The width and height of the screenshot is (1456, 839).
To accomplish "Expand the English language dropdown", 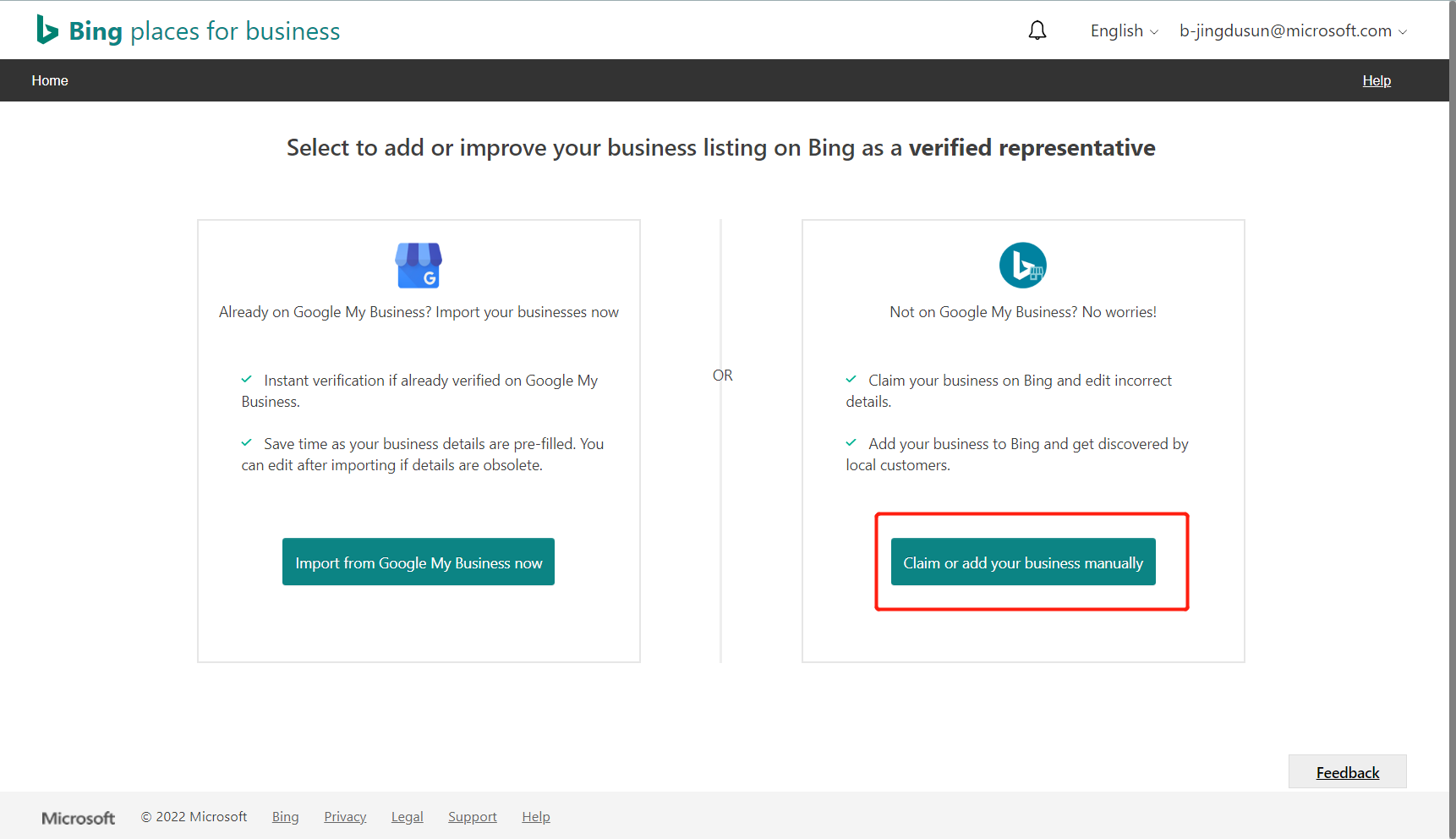I will [1125, 30].
